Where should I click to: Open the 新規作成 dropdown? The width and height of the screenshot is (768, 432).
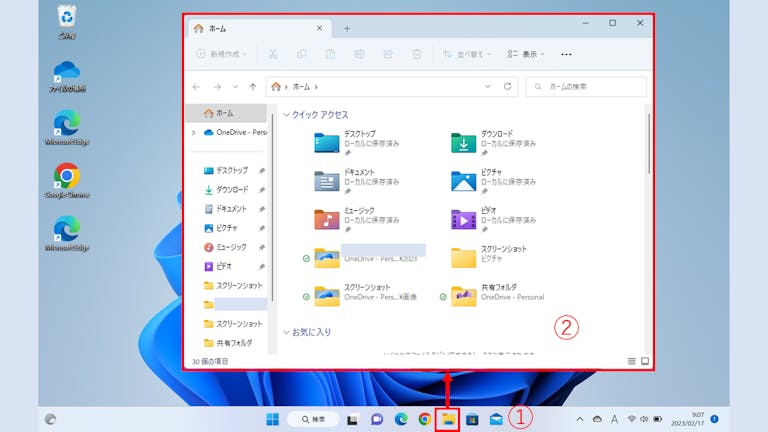point(221,54)
